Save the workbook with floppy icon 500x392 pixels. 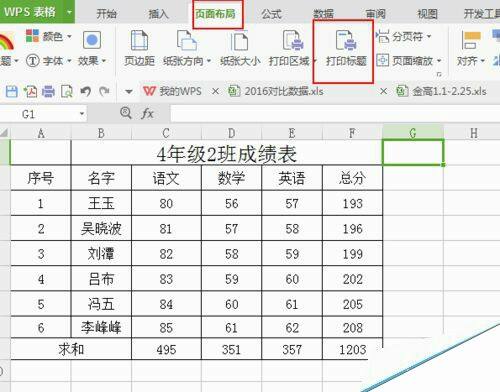click(12, 91)
